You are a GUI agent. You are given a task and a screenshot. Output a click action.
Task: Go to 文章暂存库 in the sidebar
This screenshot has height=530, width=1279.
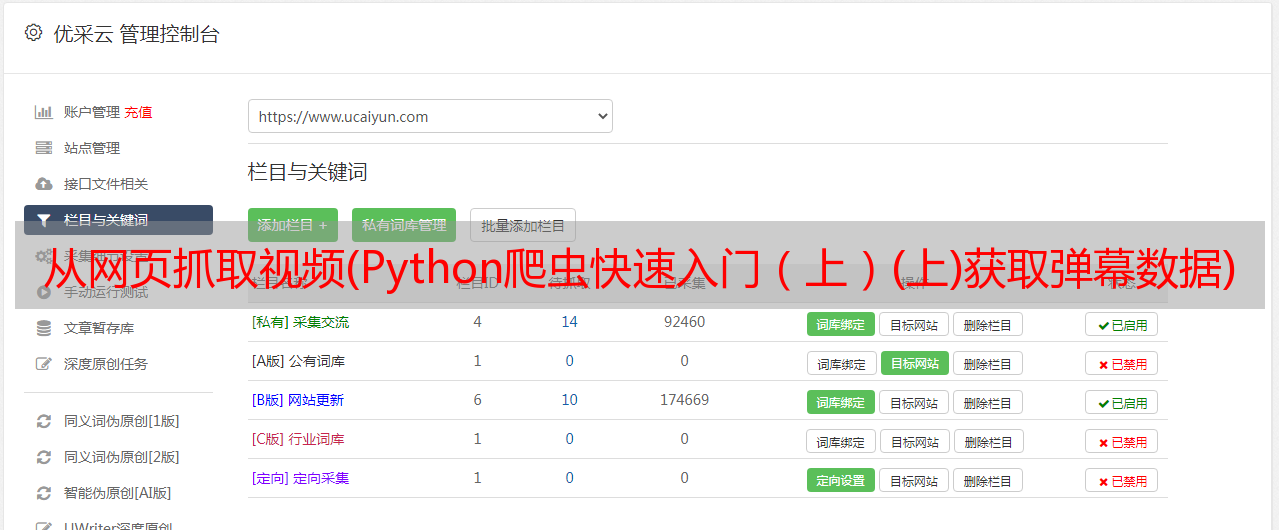99,328
